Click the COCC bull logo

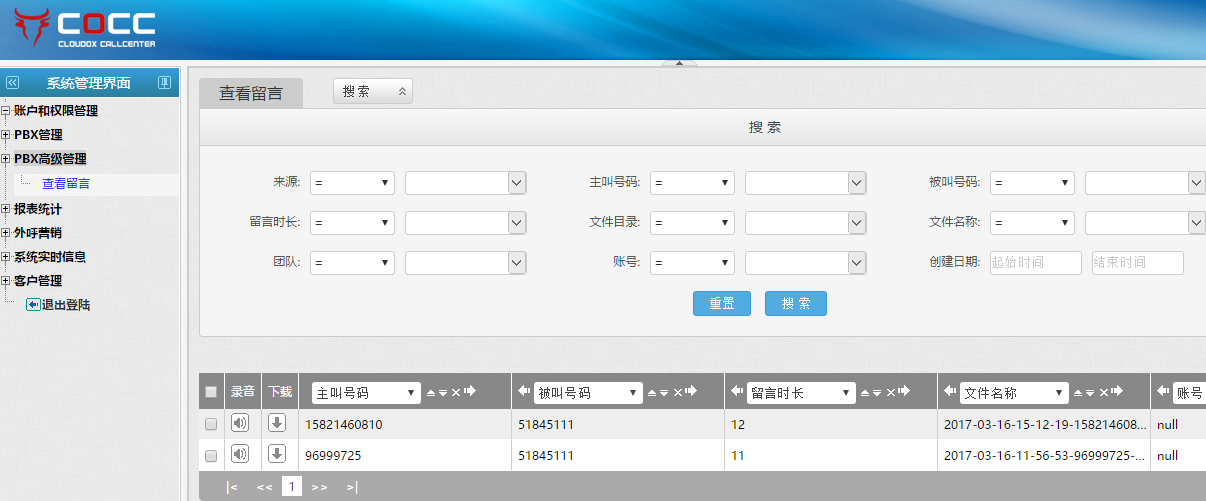pos(31,28)
